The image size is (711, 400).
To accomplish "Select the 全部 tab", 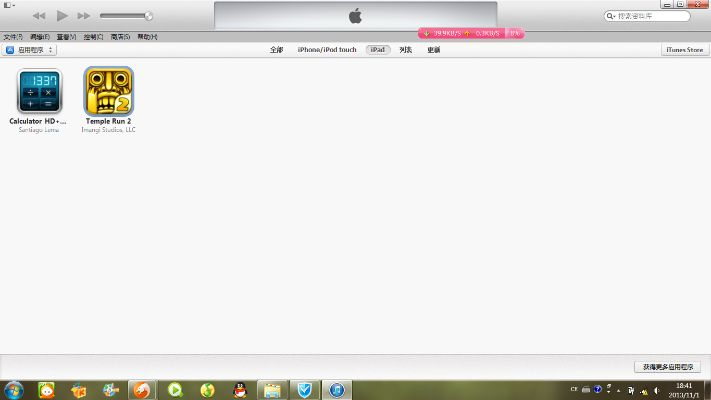I will click(x=277, y=49).
